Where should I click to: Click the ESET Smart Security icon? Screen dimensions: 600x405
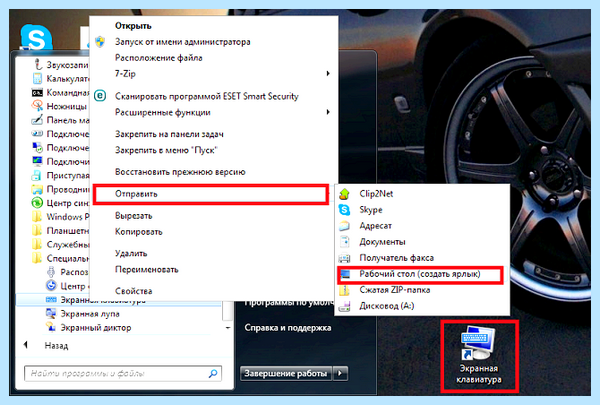(x=100, y=96)
